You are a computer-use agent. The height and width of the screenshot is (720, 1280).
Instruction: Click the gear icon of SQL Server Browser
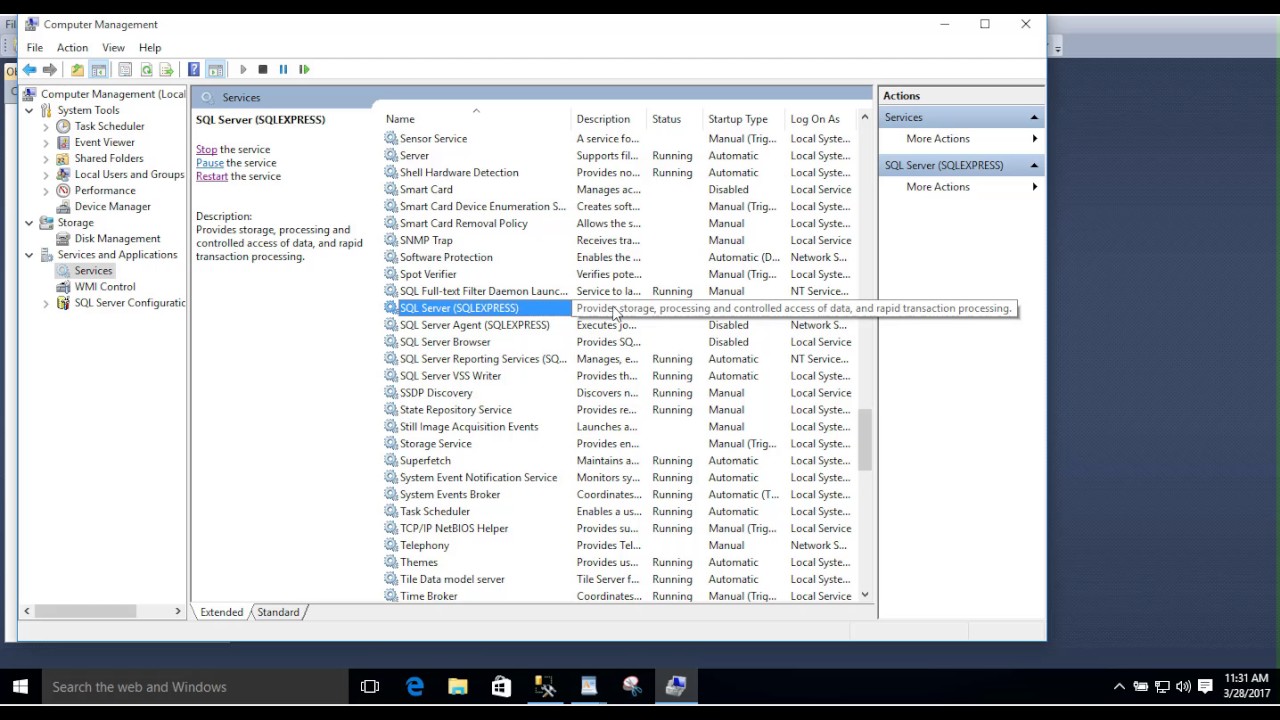(x=391, y=342)
